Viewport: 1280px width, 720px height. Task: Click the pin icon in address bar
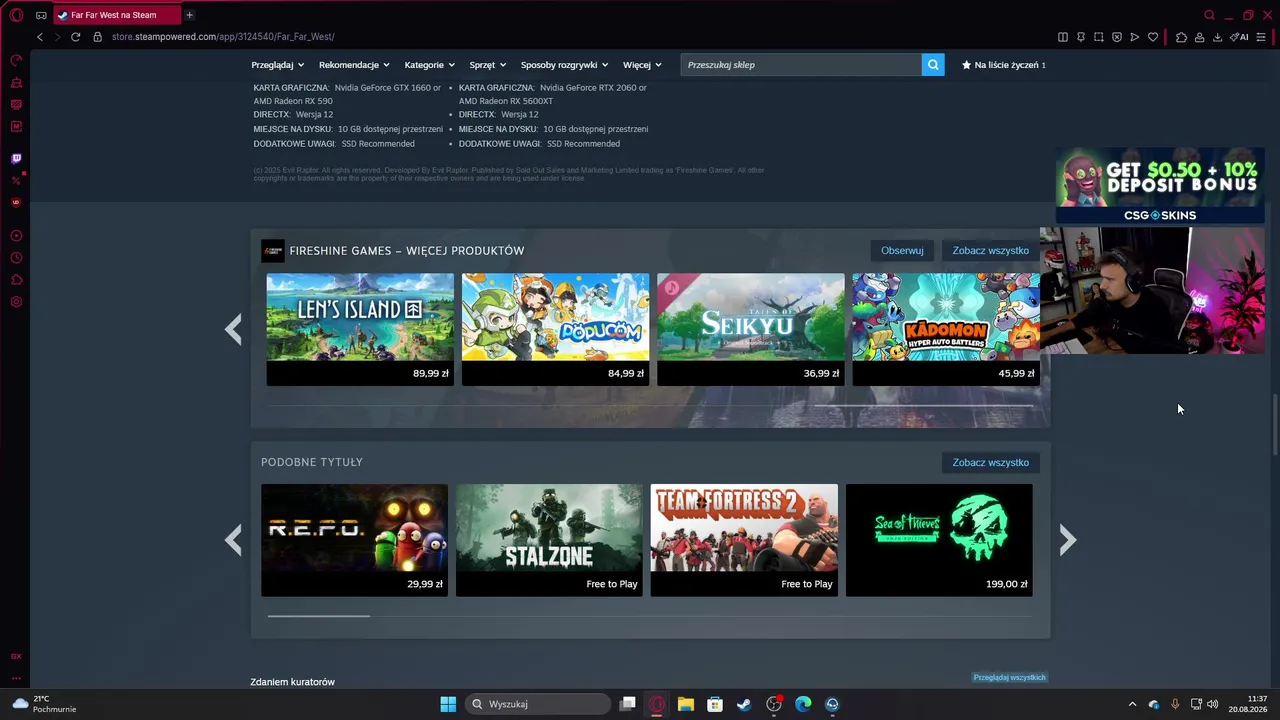(1081, 37)
